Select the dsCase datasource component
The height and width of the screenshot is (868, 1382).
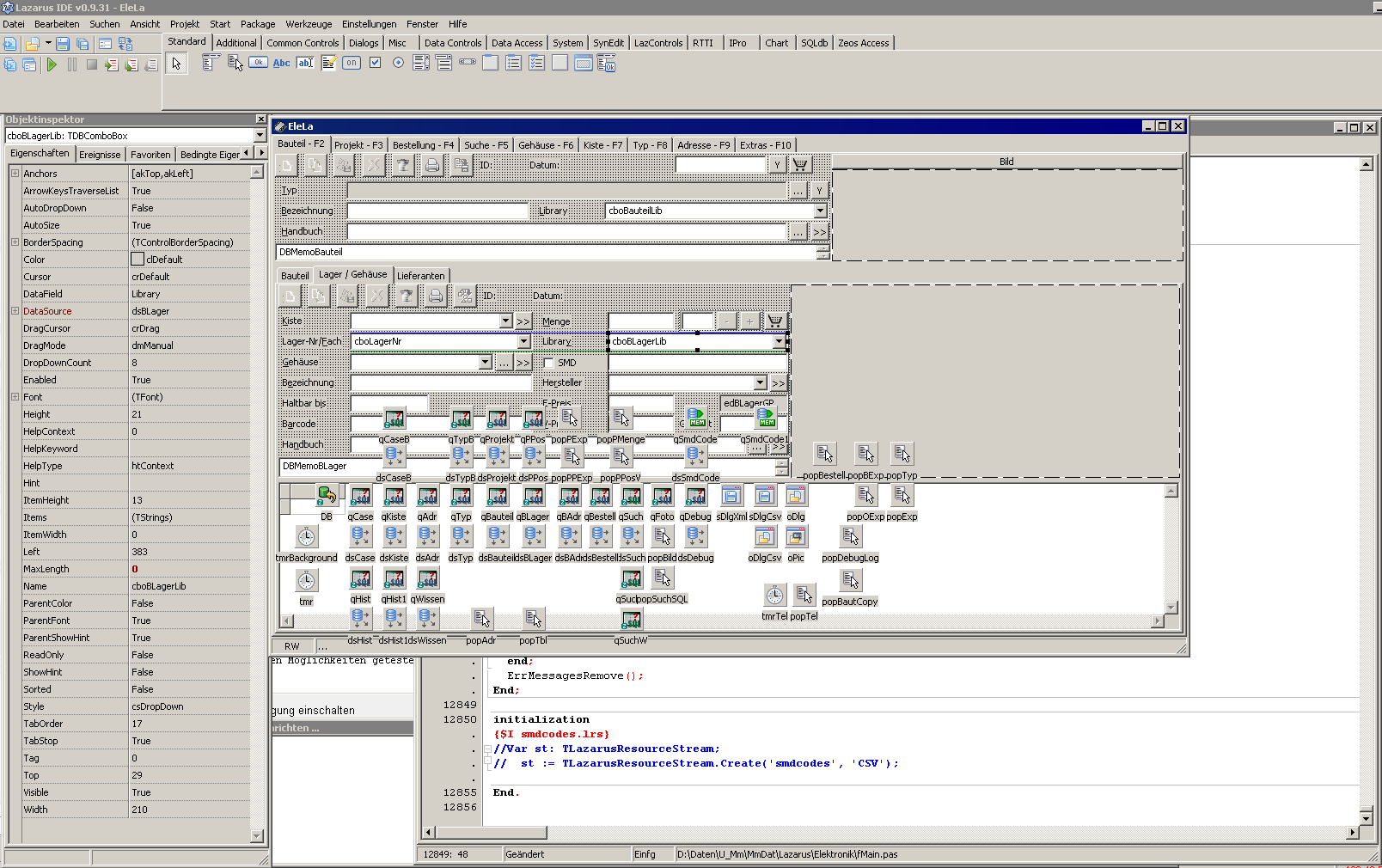click(x=360, y=536)
